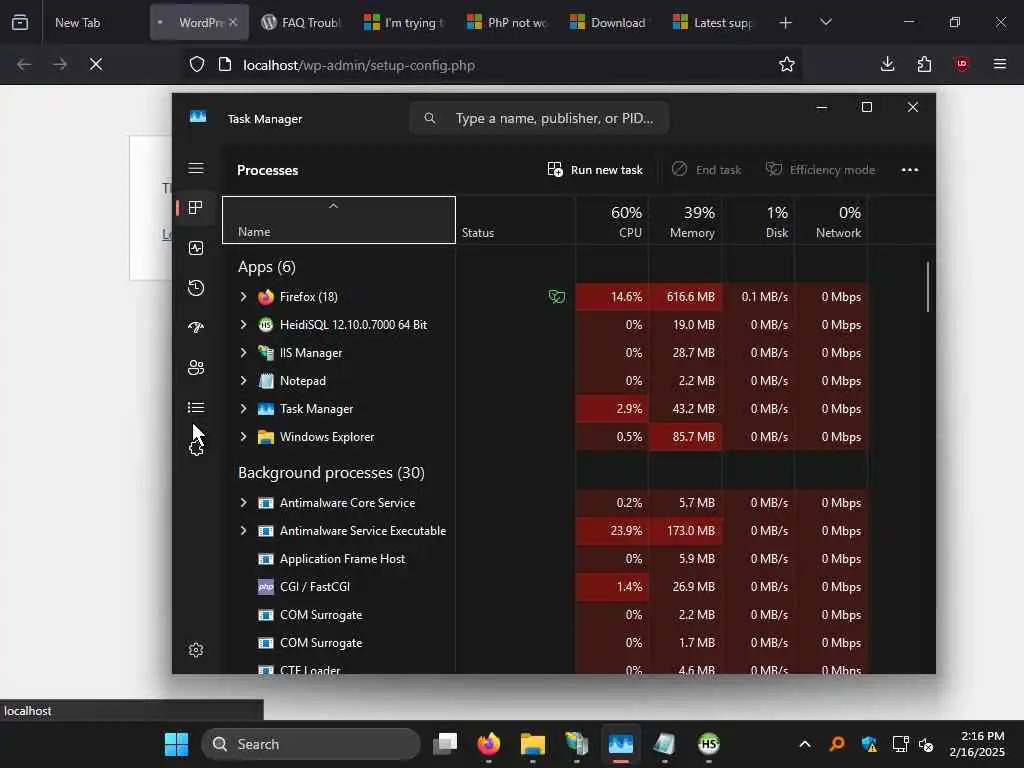Expand the Windows Explorer process row
The height and width of the screenshot is (768, 1024).
click(x=244, y=437)
